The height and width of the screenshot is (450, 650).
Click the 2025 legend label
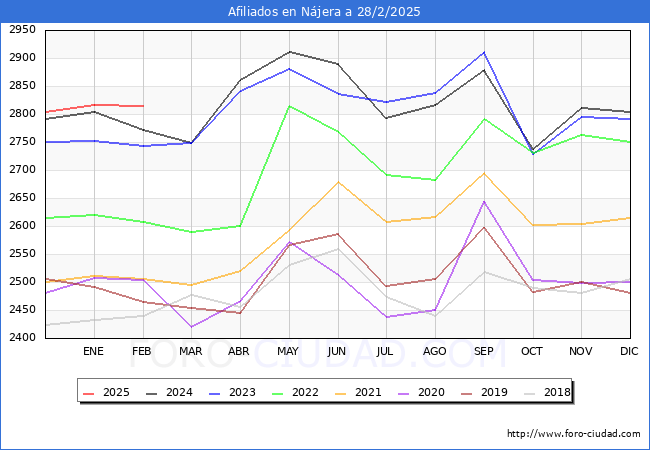click(x=116, y=392)
